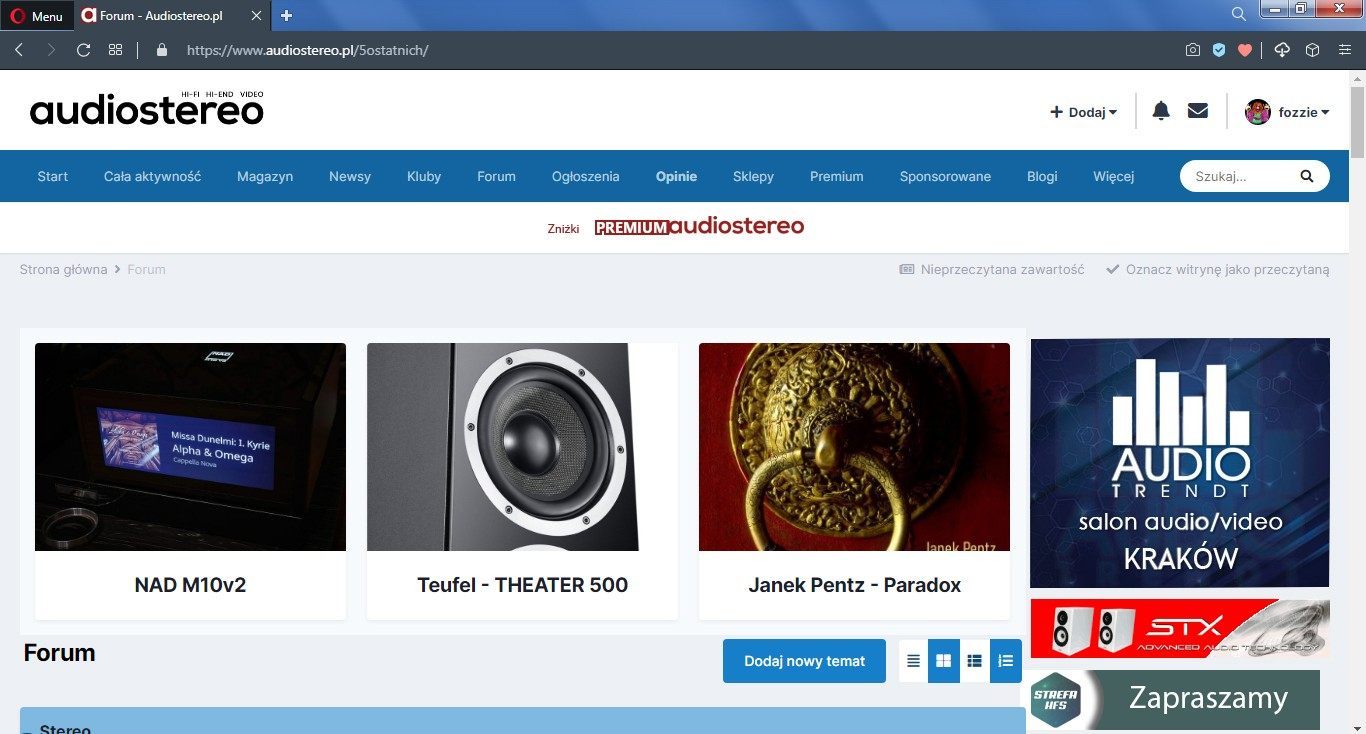Close the Forum - Audiostereo.pl tab

click(x=257, y=16)
